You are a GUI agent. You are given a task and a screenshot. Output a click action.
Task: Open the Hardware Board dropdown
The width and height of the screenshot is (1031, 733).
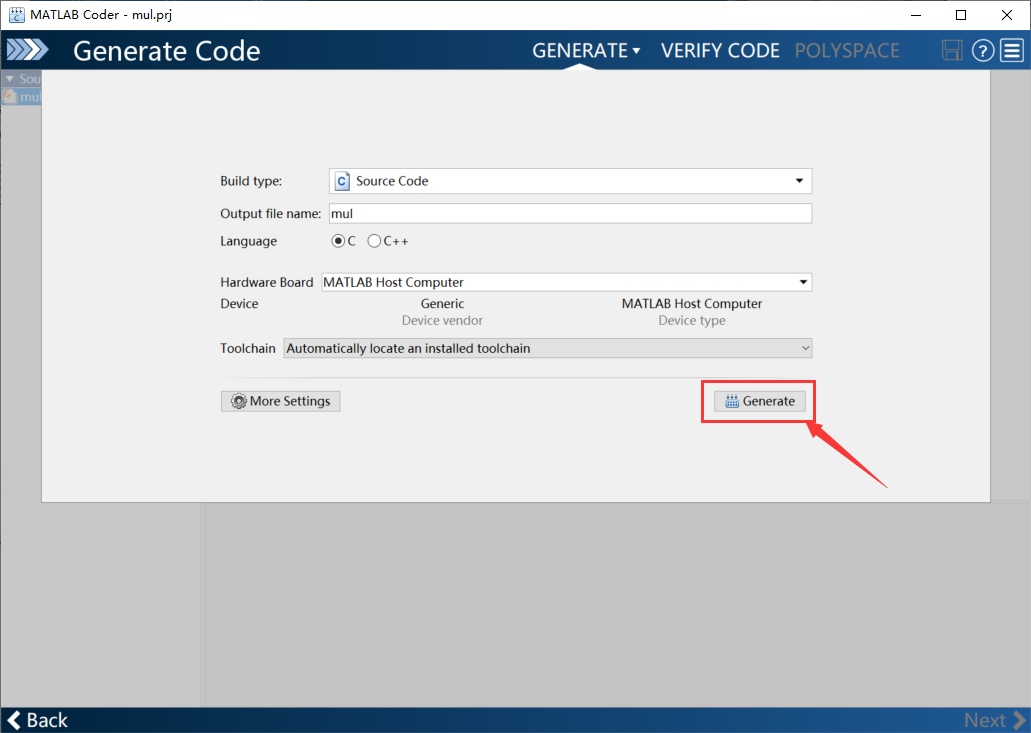point(803,282)
